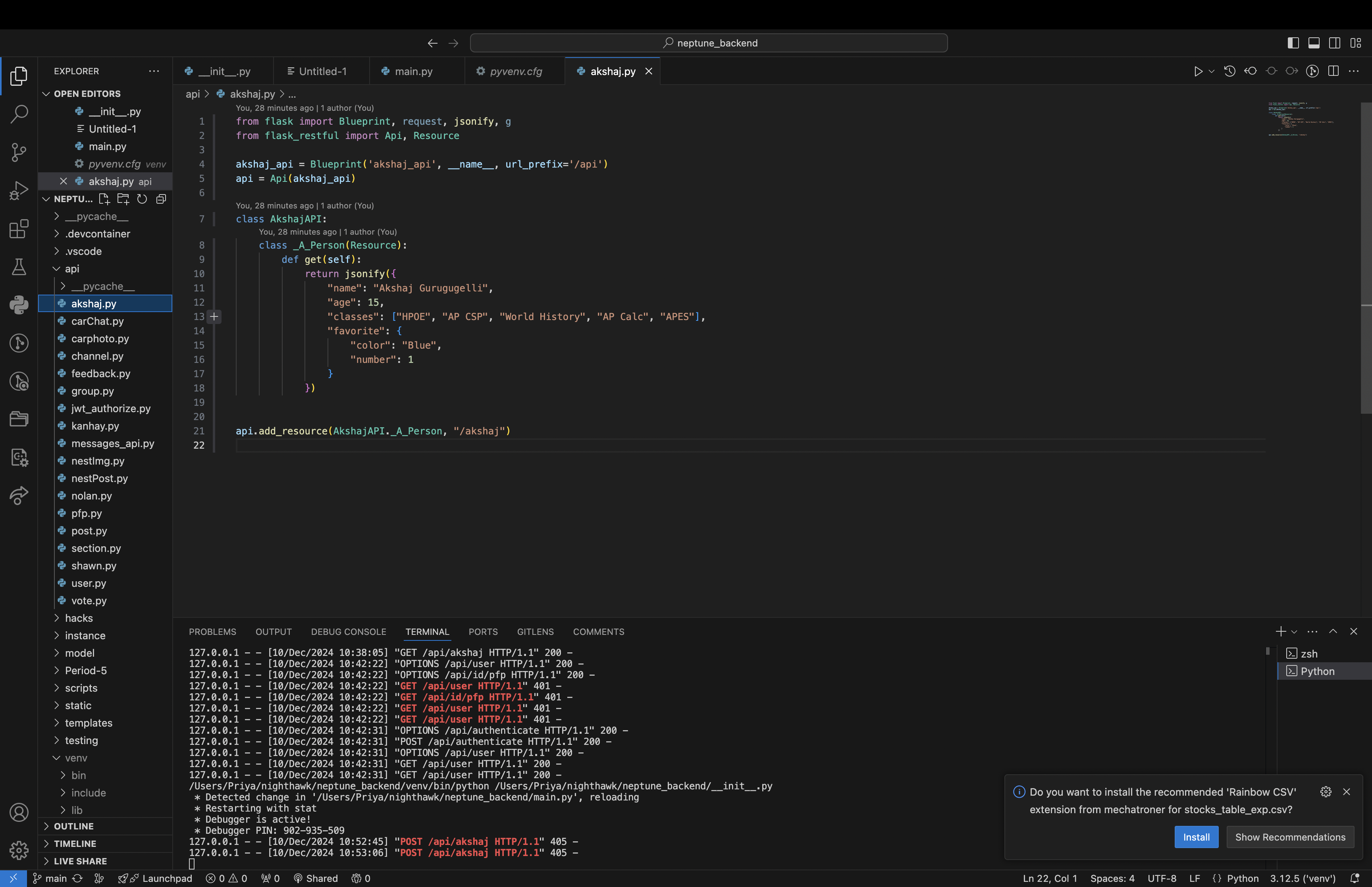Open editor More Actions ellipsis
The width and height of the screenshot is (1372, 887).
coord(1354,71)
